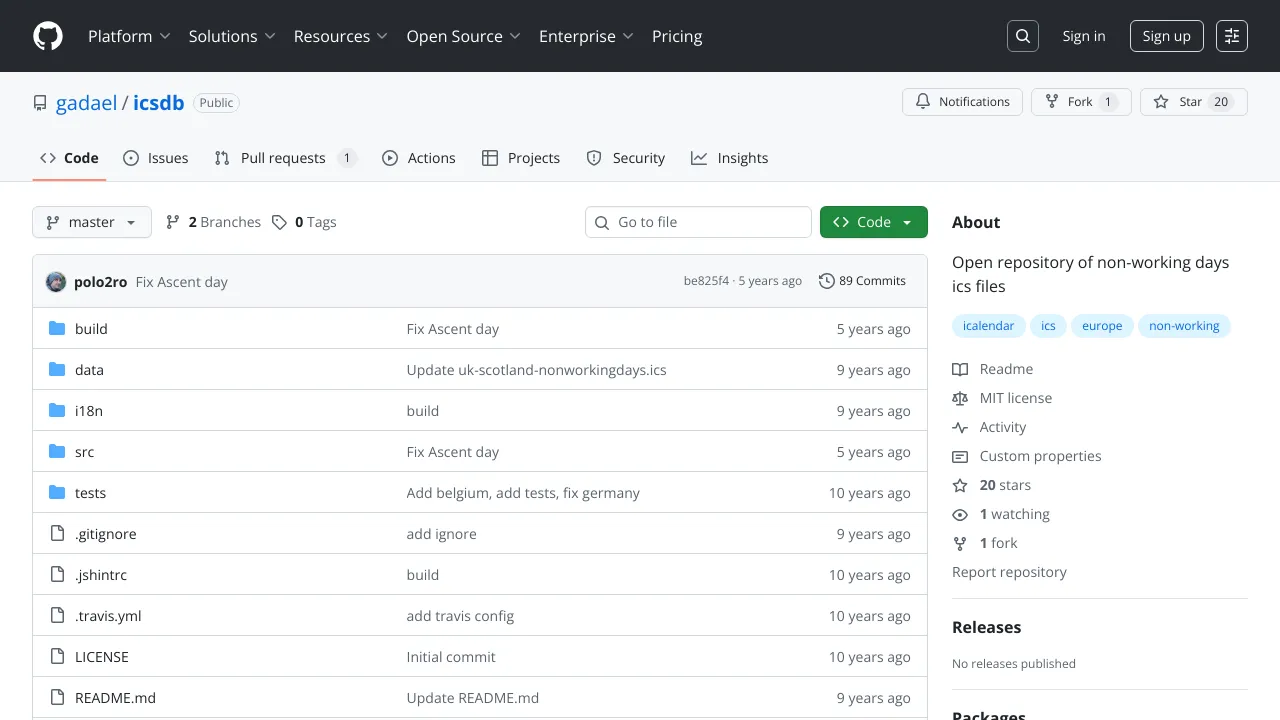Open the 'Add belgium, add tests, fix germany' commit
Image resolution: width=1280 pixels, height=720 pixels.
click(x=523, y=492)
